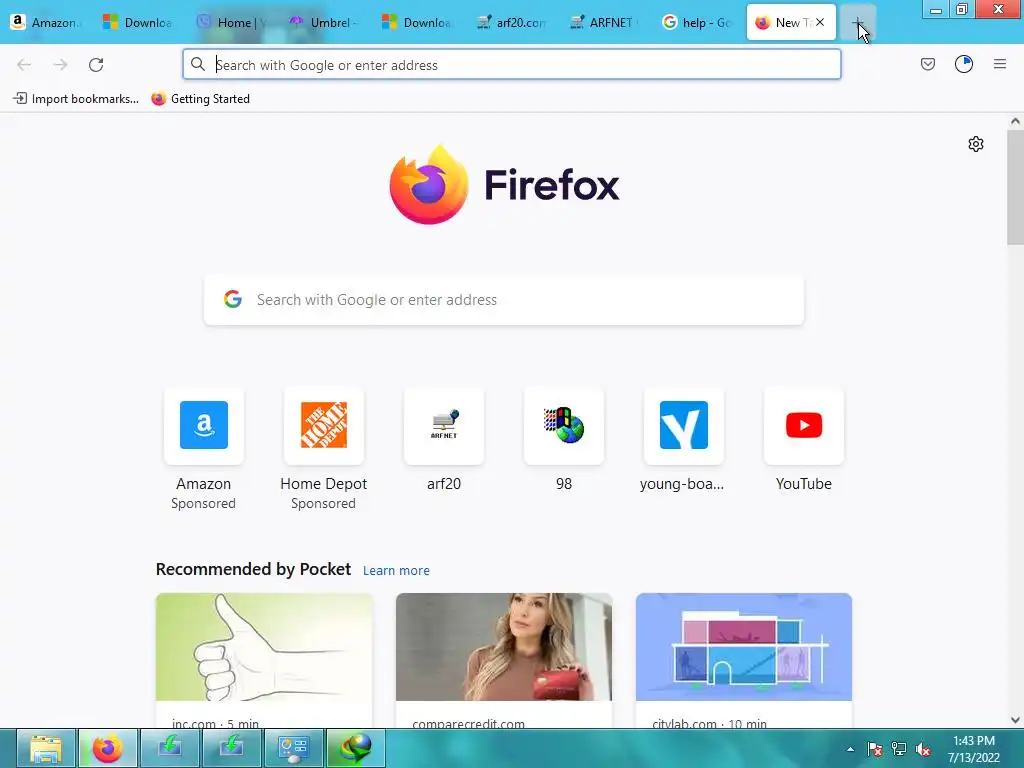Switch to the first Download tab

[139, 23]
